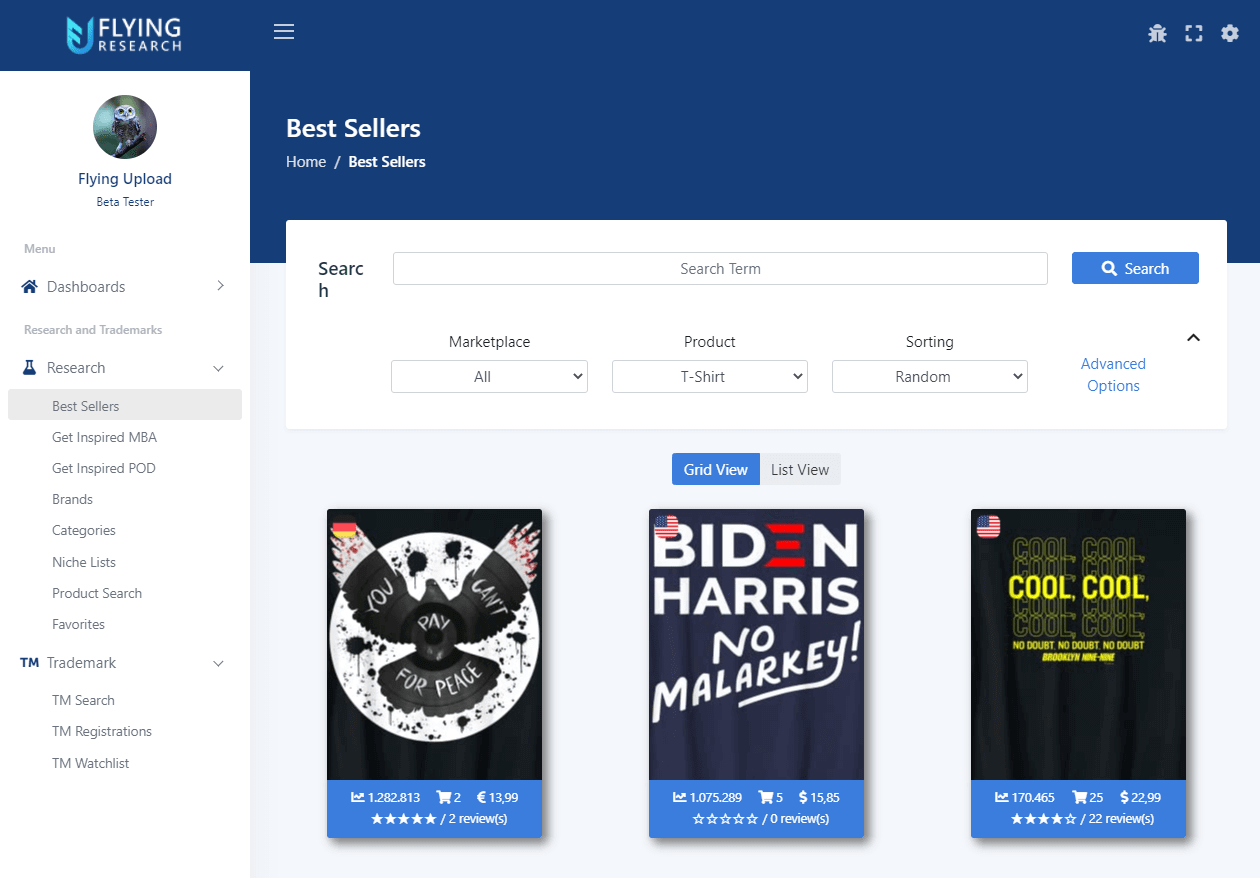The width and height of the screenshot is (1260, 878).
Task: Switch to Grid View
Action: click(716, 469)
